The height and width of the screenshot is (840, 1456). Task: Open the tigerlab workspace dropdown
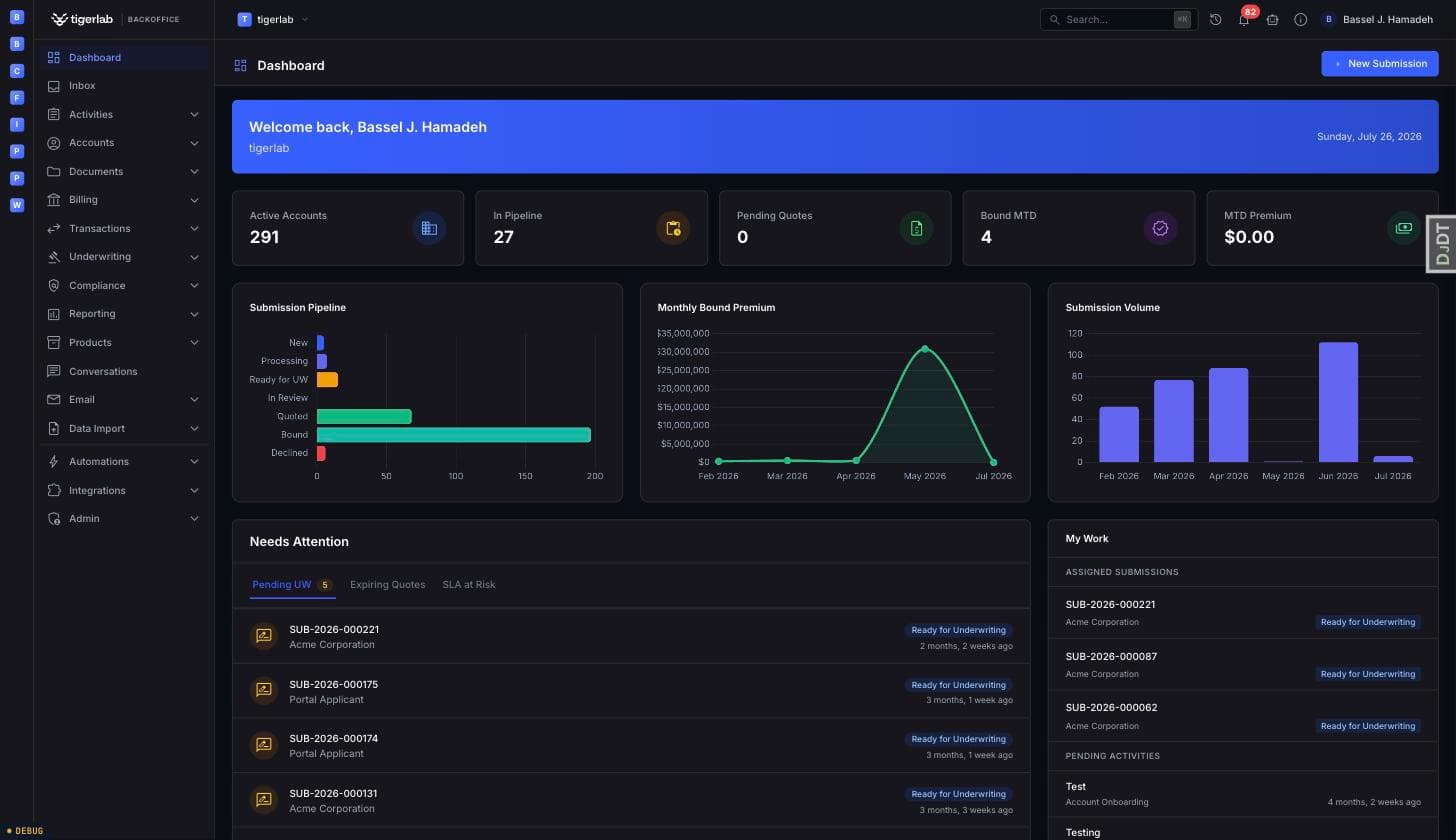tap(273, 19)
